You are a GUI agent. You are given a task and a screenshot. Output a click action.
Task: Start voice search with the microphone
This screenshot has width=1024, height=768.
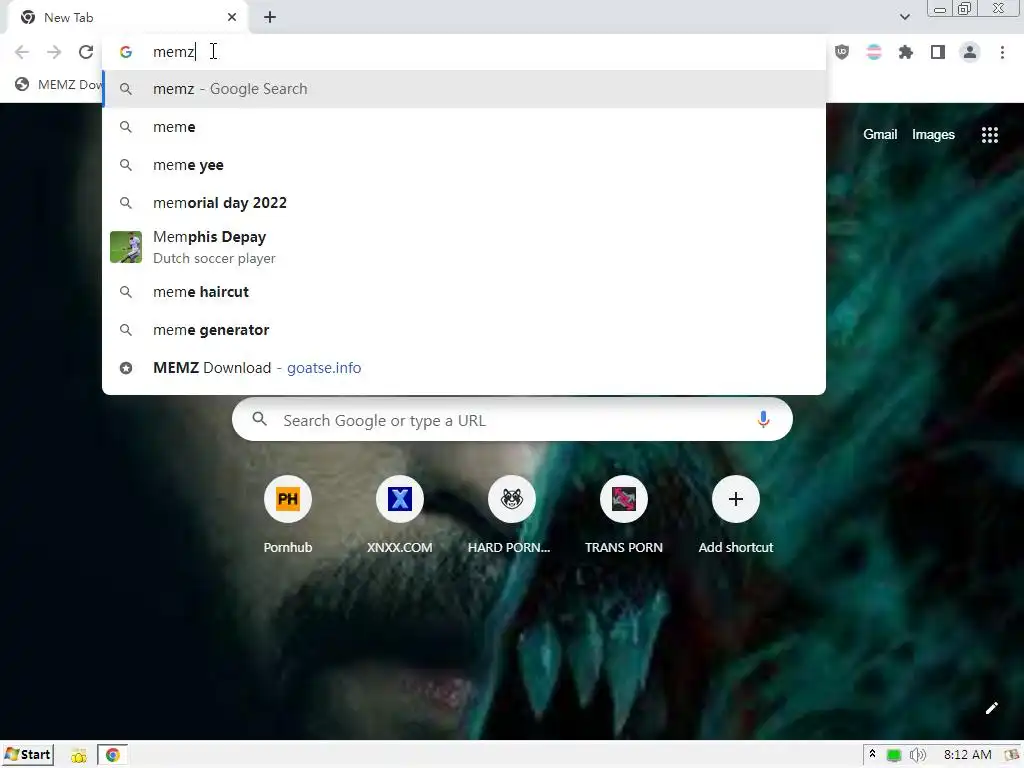[x=763, y=420]
